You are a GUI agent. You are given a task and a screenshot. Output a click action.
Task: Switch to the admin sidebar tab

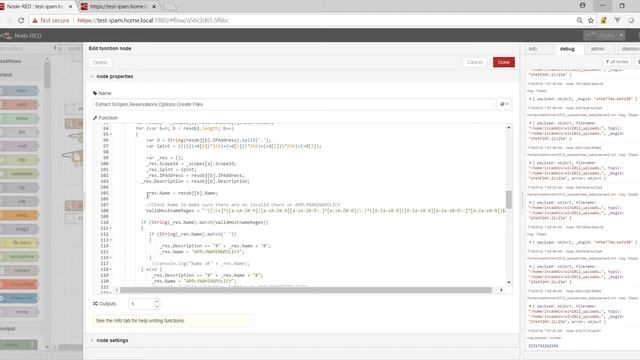click(598, 49)
